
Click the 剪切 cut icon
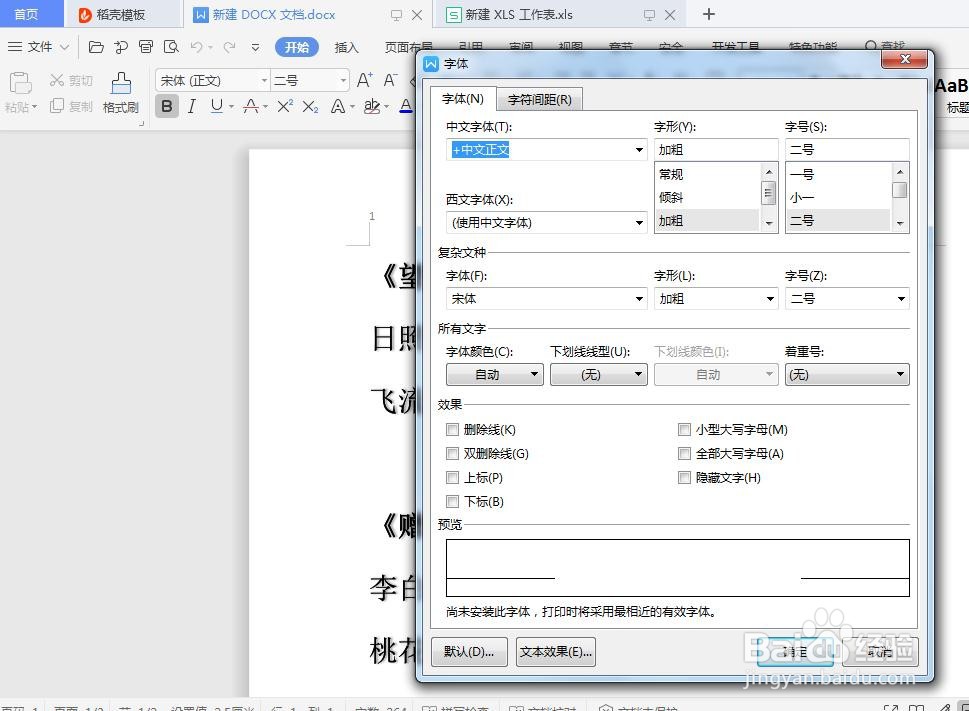click(x=70, y=82)
